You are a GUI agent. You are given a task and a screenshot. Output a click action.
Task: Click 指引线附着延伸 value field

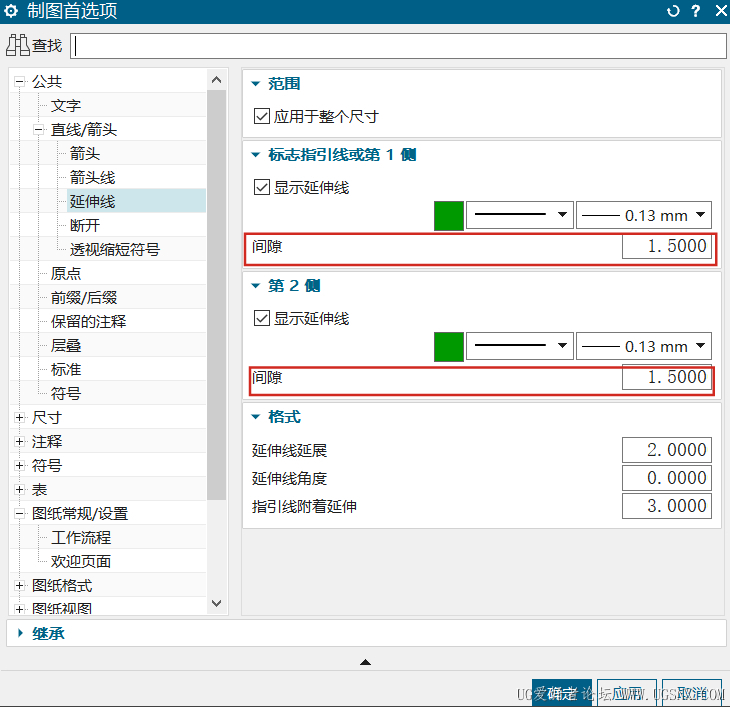click(667, 506)
